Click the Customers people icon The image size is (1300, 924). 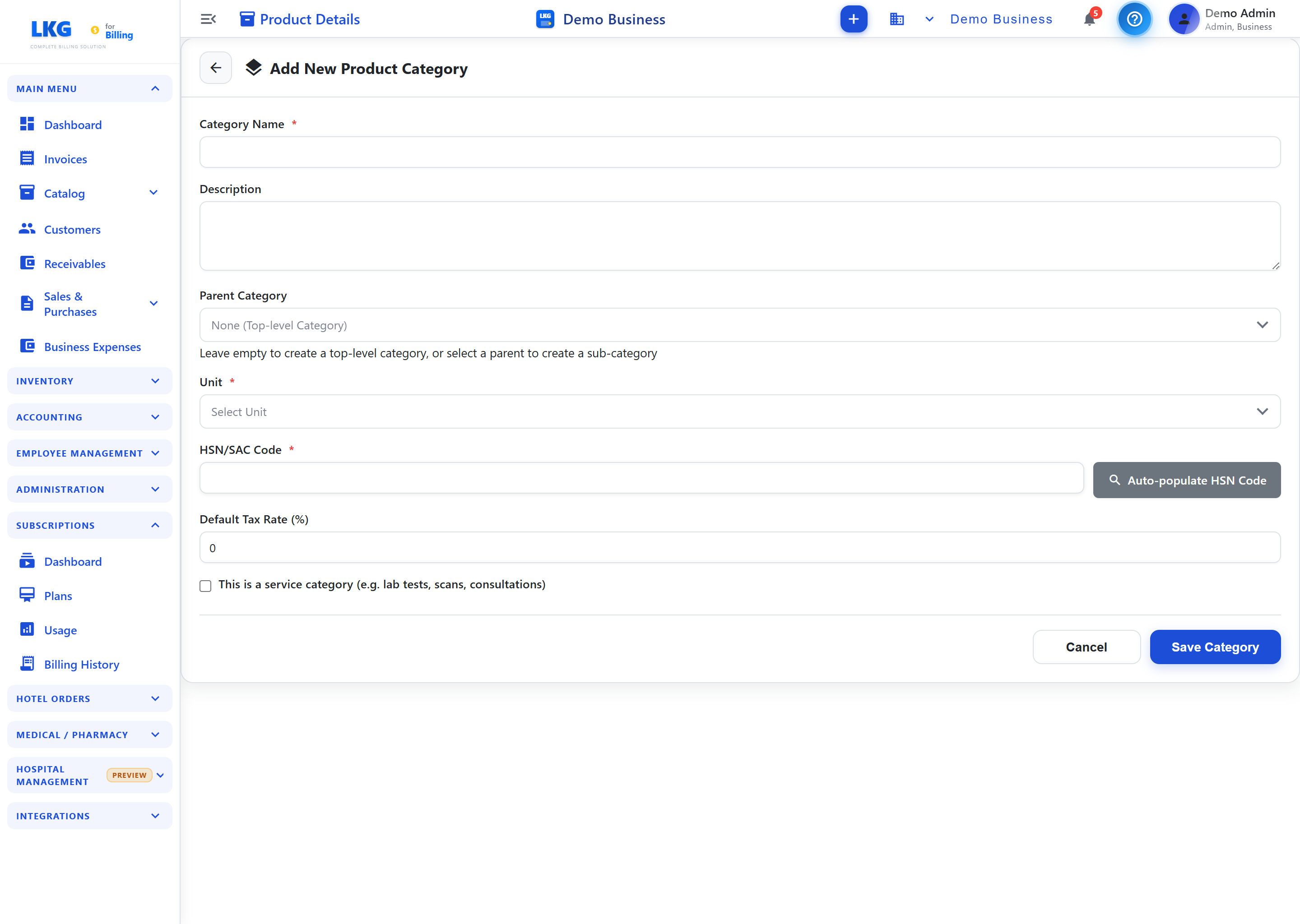(x=27, y=229)
